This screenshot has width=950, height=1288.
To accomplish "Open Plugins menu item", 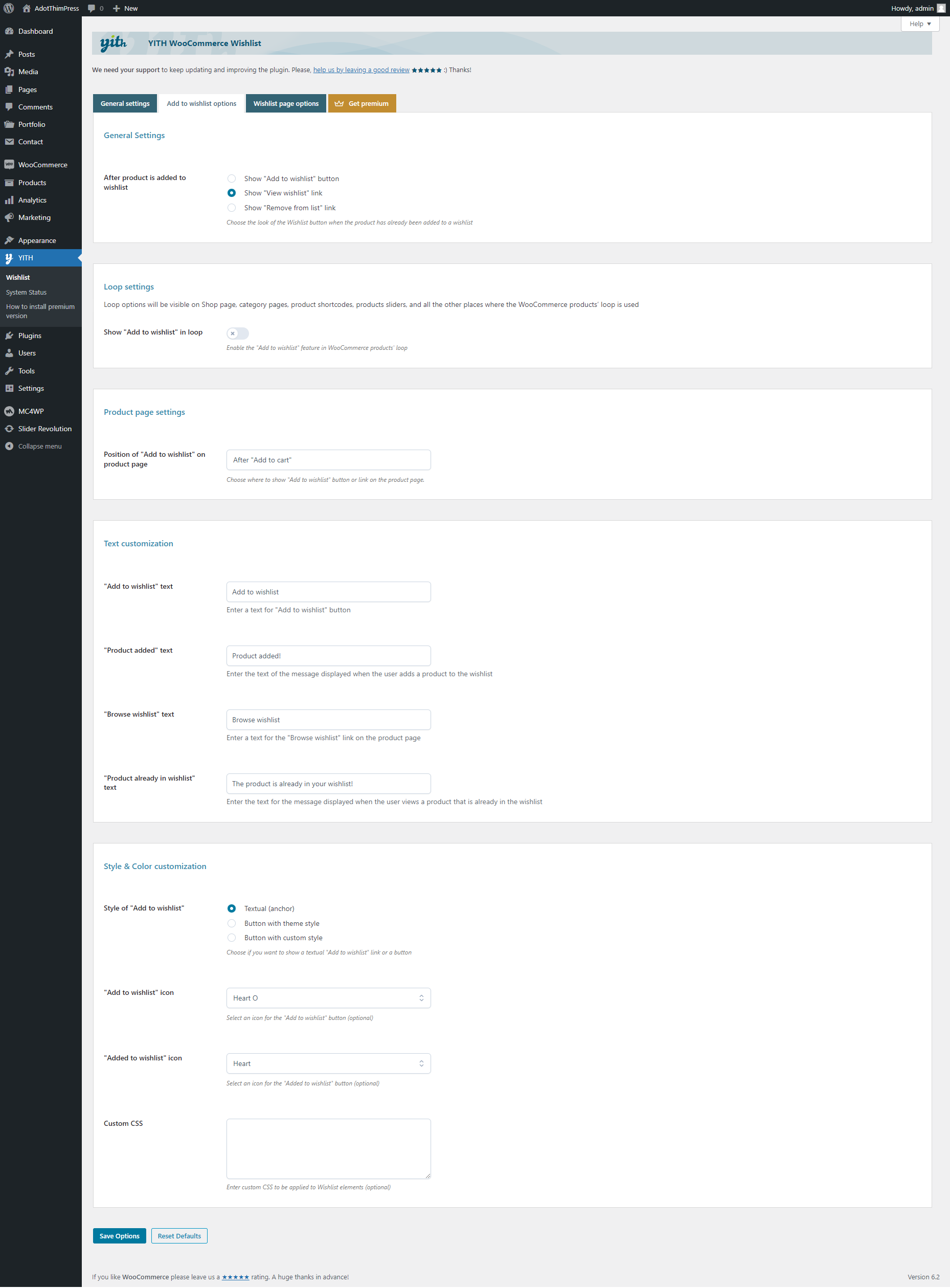I will click(41, 336).
